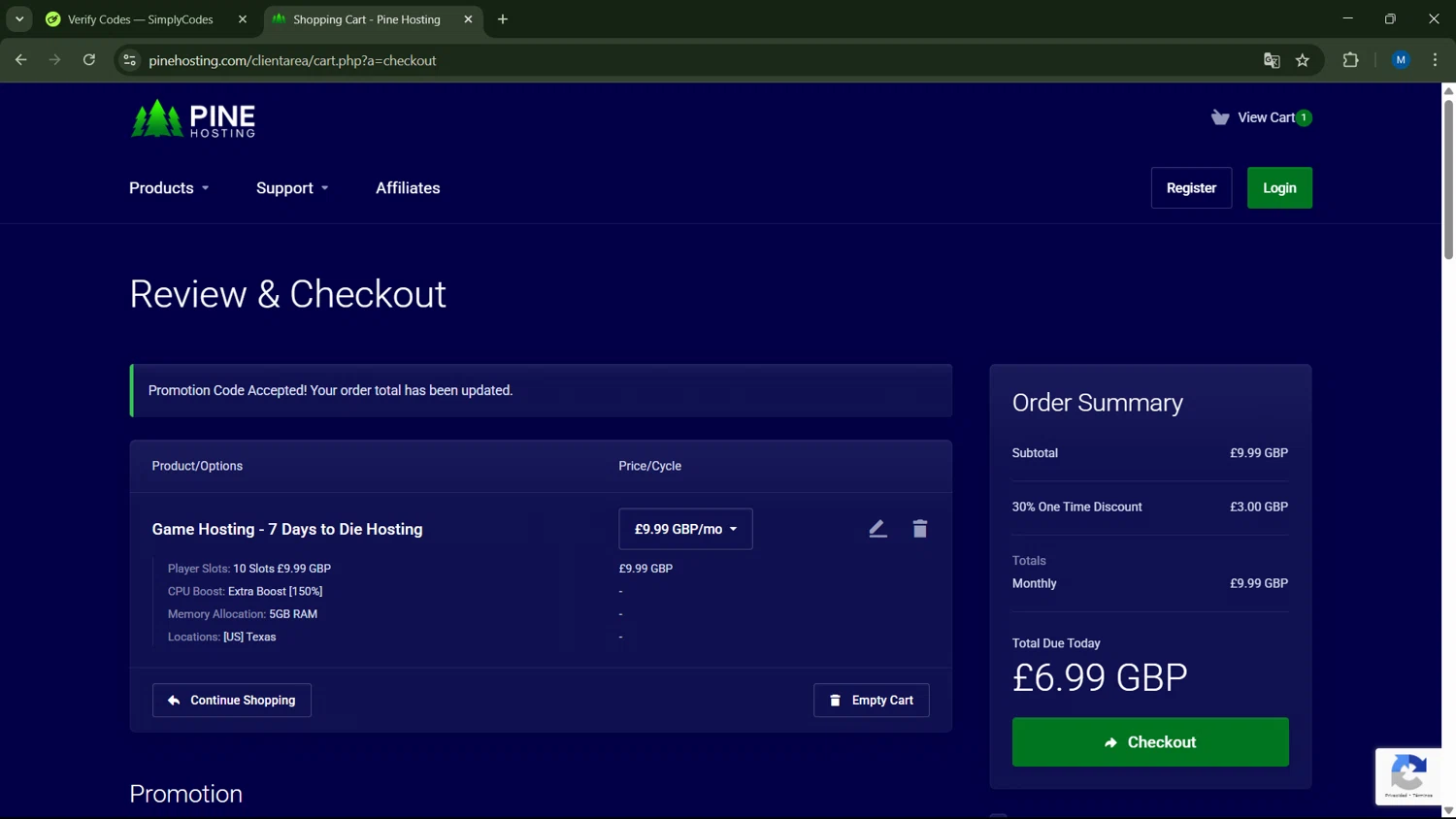Click the green Checkout button

[x=1150, y=742]
